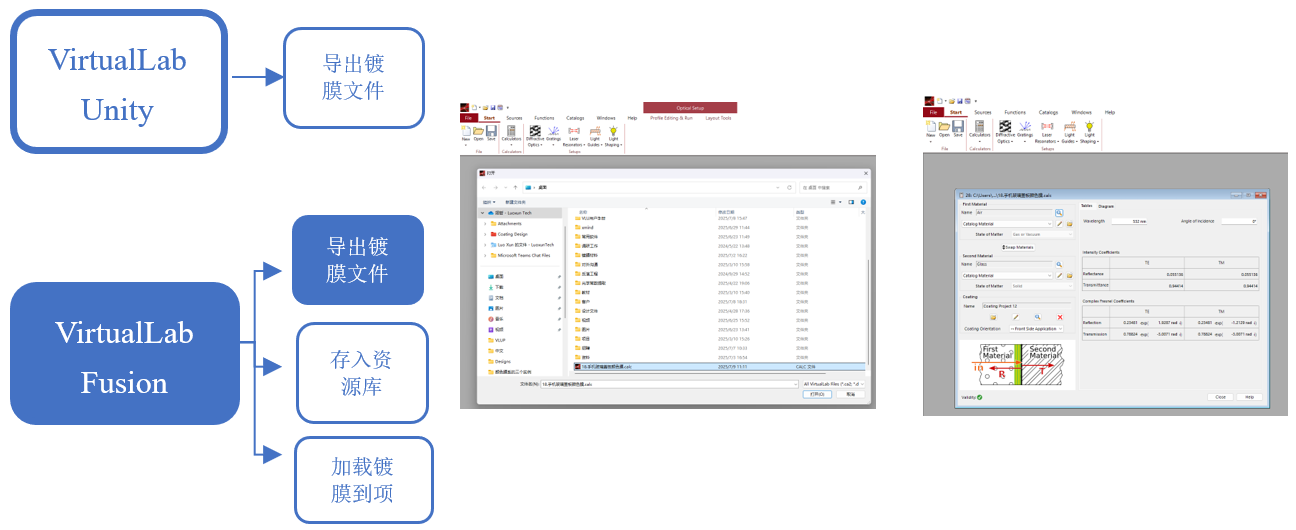Click Coating Project 12 name field

coord(1026,306)
